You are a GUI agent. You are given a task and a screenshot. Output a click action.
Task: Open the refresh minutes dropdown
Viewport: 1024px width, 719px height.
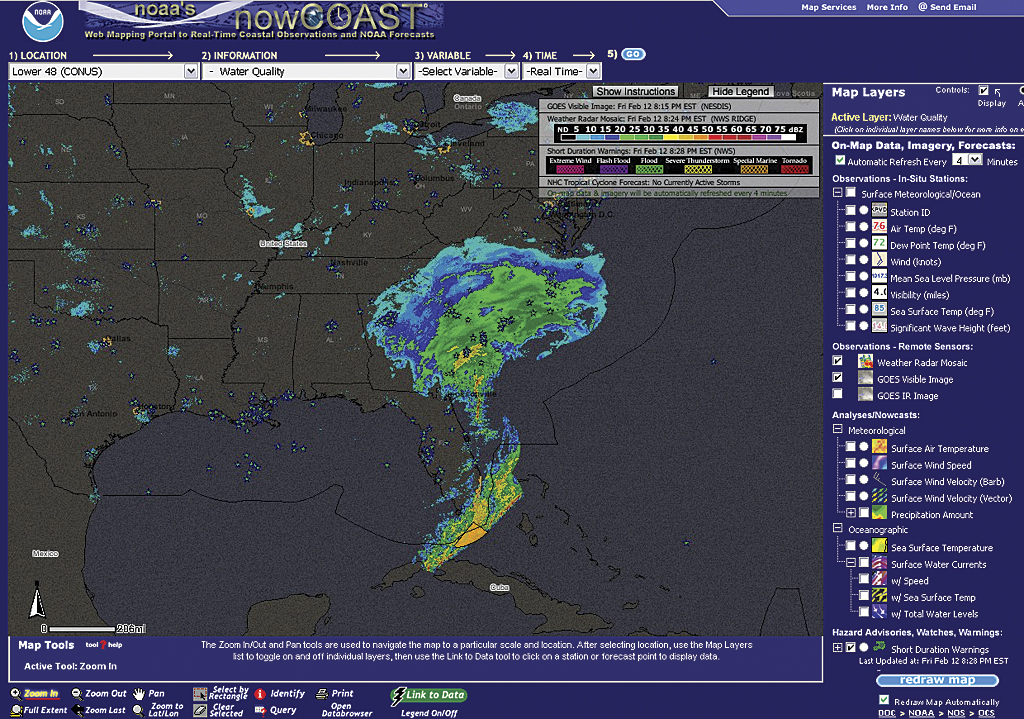[x=967, y=160]
